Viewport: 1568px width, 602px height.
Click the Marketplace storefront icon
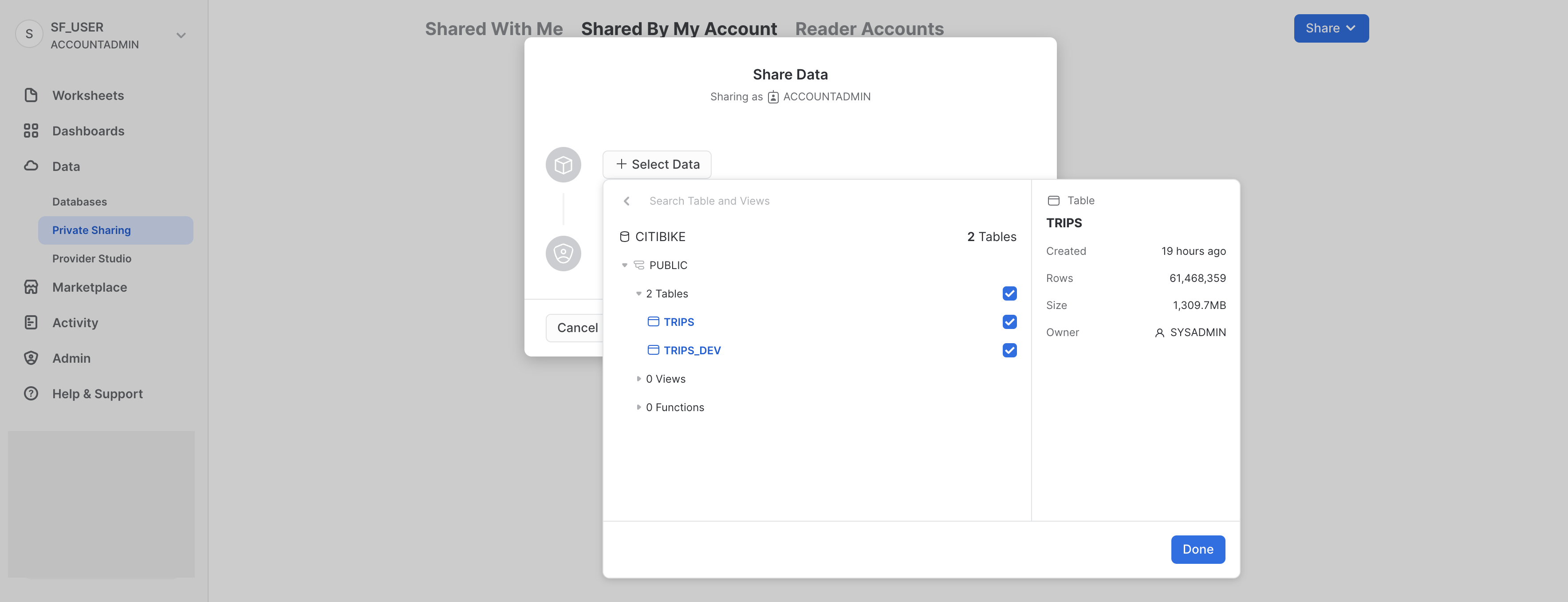tap(31, 287)
